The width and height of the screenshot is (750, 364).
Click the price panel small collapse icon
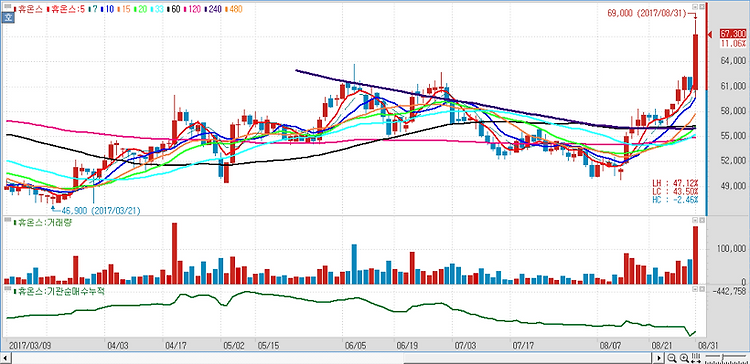pyautogui.click(x=695, y=7)
